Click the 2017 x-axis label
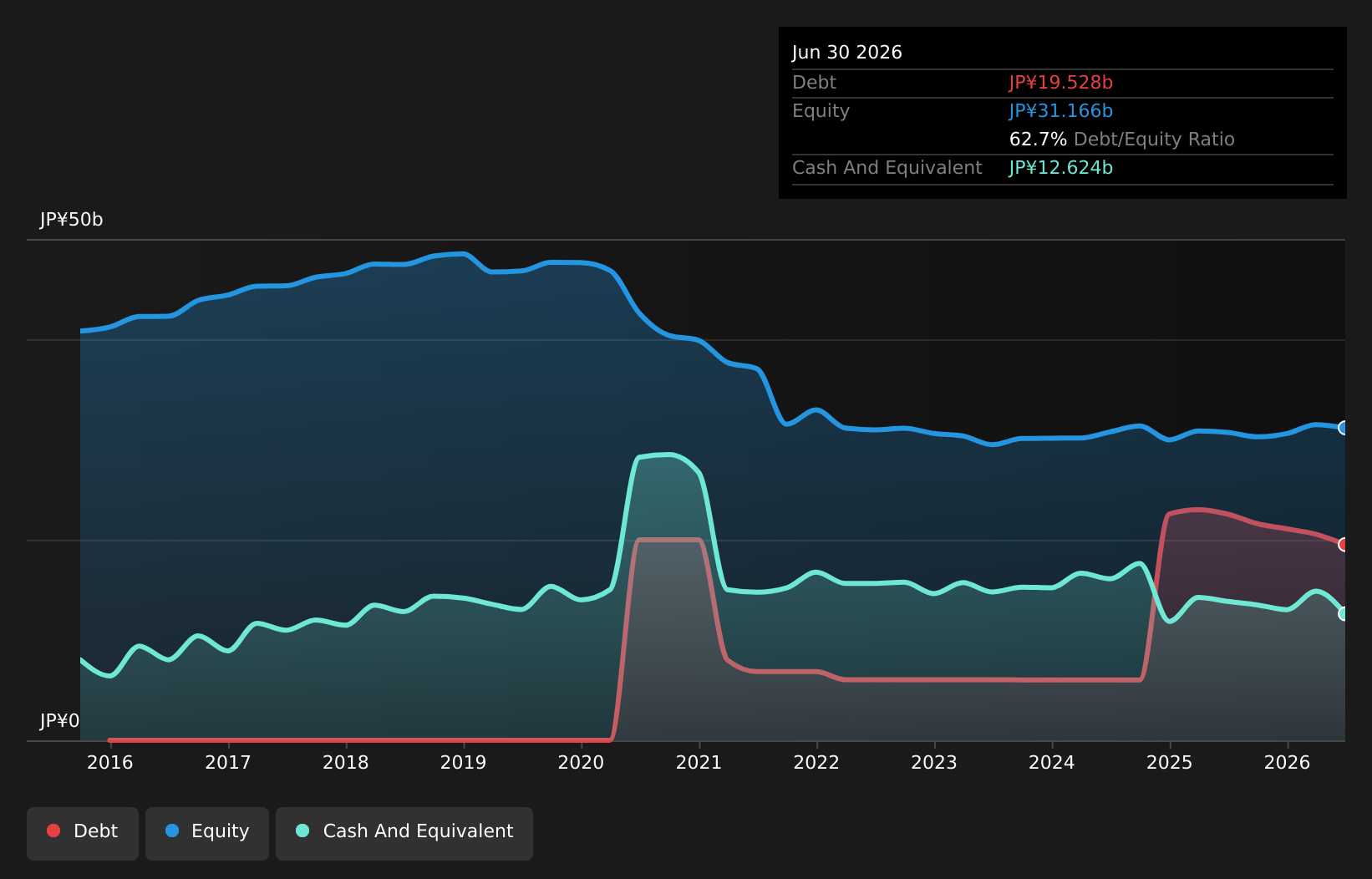This screenshot has width=1372, height=879. point(228,763)
